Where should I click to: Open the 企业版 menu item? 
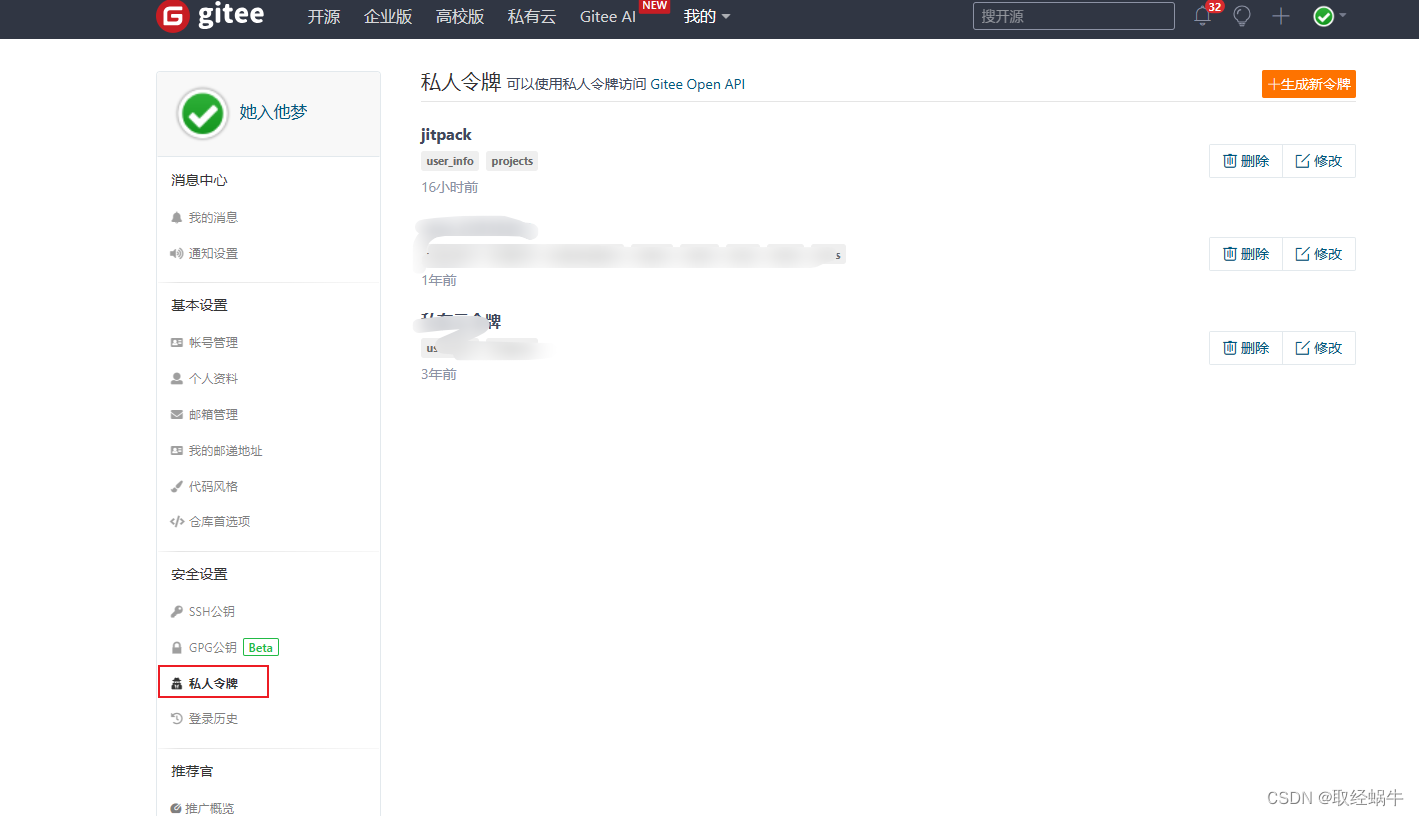pos(388,16)
